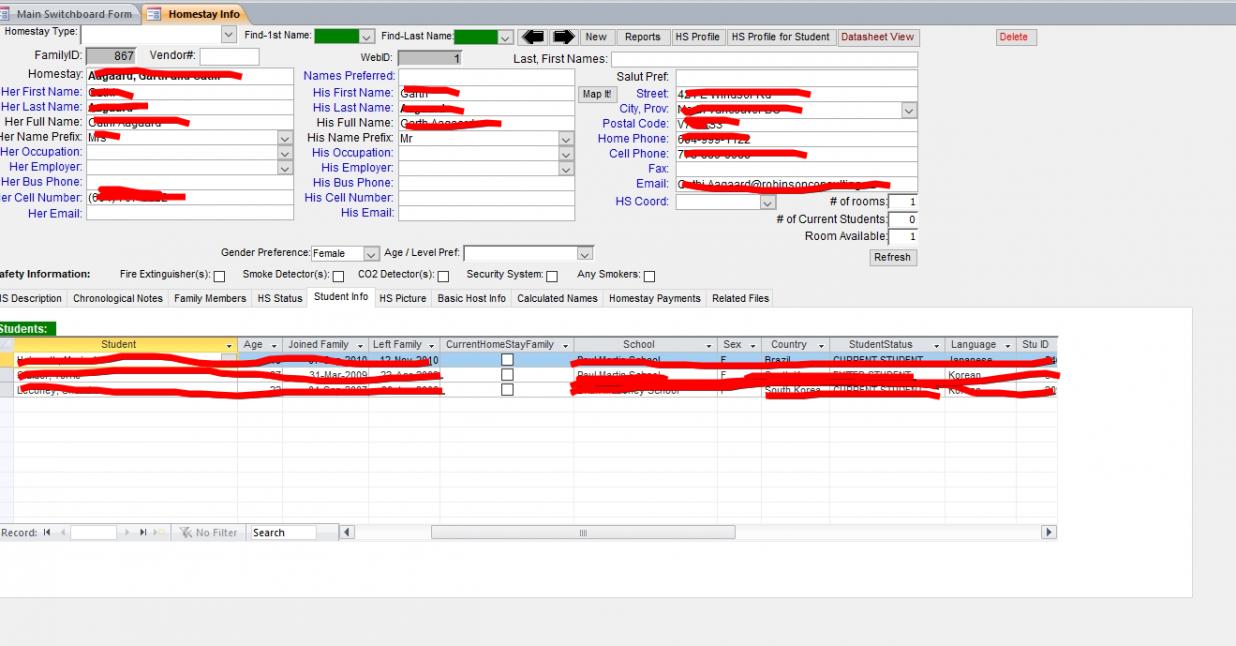Open the Student column filter arrow
1236x646 pixels.
coord(230,345)
